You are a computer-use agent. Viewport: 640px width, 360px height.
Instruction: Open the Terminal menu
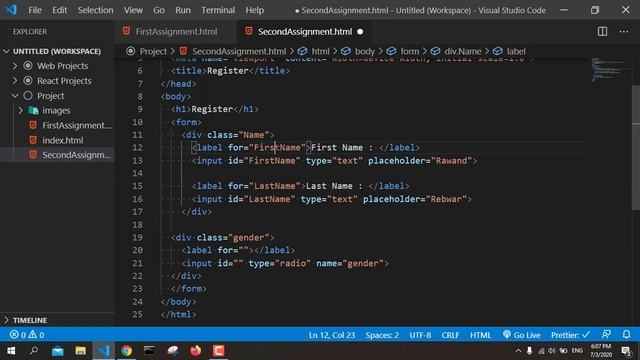(x=218, y=10)
